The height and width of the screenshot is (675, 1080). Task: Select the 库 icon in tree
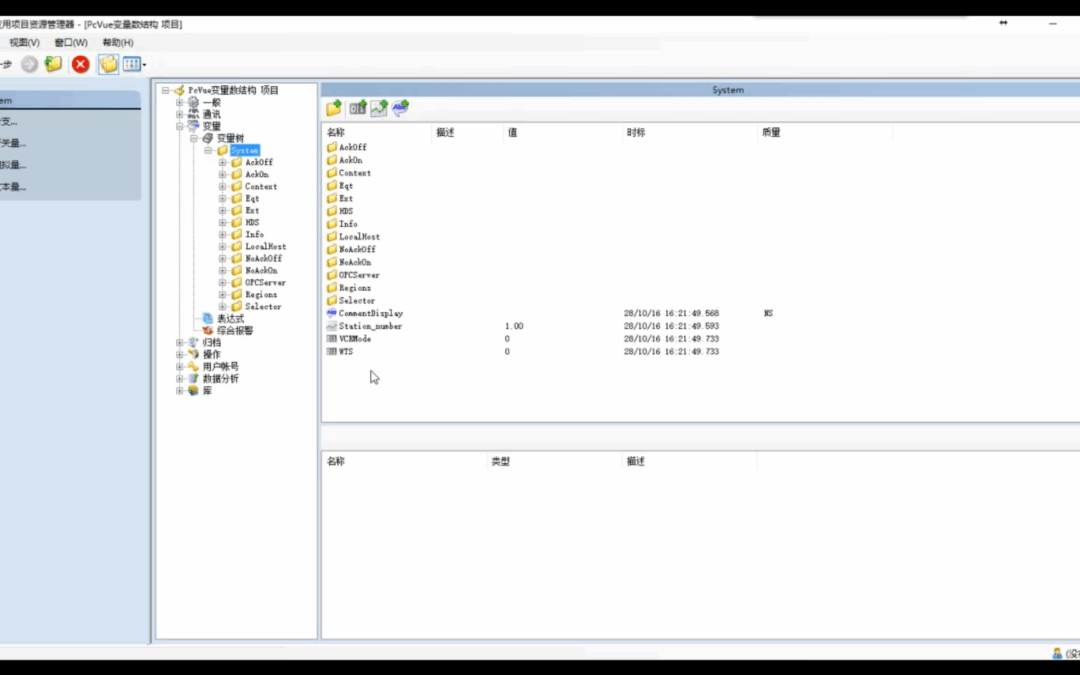(x=194, y=391)
